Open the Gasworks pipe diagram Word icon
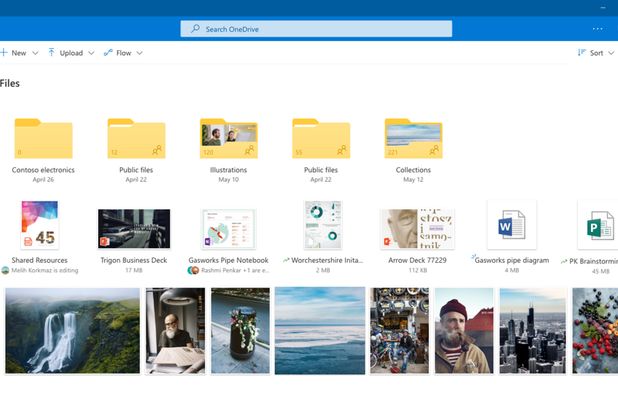The height and width of the screenshot is (394, 618). pyautogui.click(x=512, y=225)
